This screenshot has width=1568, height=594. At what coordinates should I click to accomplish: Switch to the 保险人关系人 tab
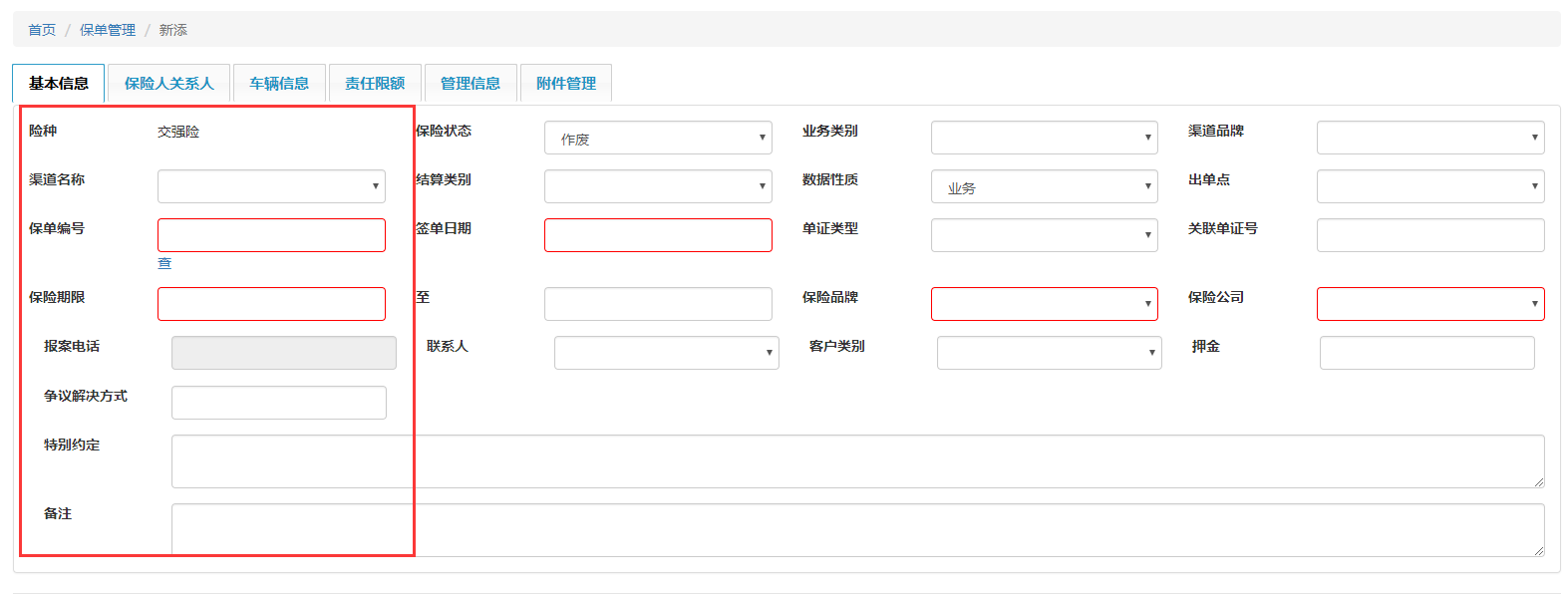click(x=168, y=84)
